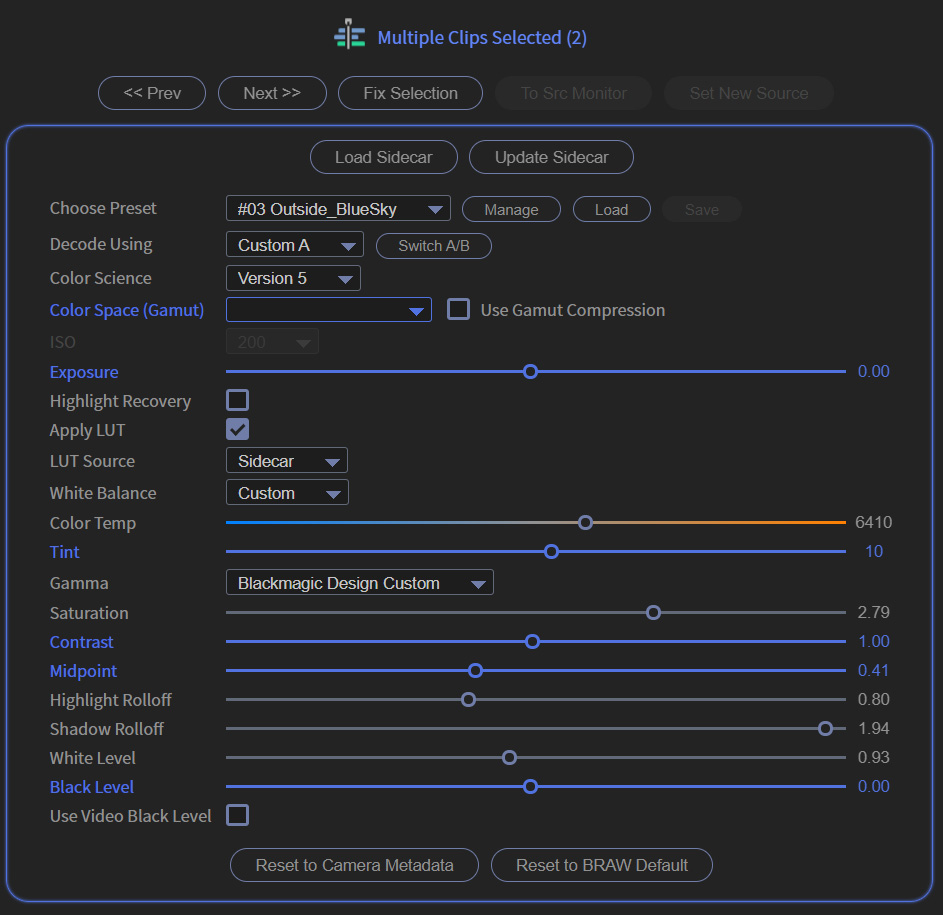Disable the Apply LUT checkbox
Image resolution: width=943 pixels, height=915 pixels.
click(x=237, y=429)
